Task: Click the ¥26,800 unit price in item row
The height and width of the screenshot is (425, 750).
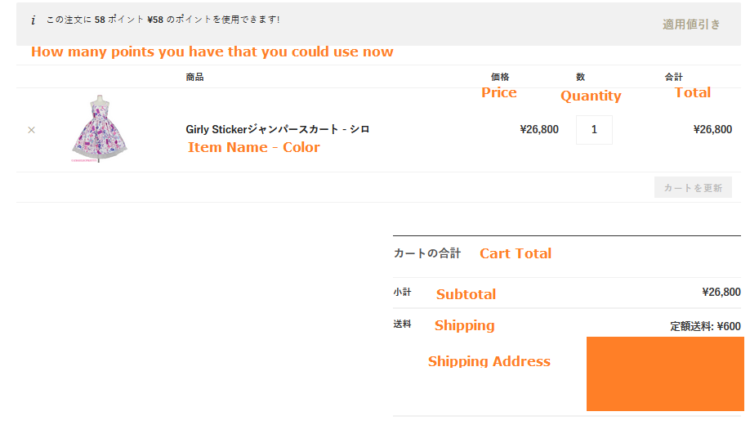Action: coord(539,129)
